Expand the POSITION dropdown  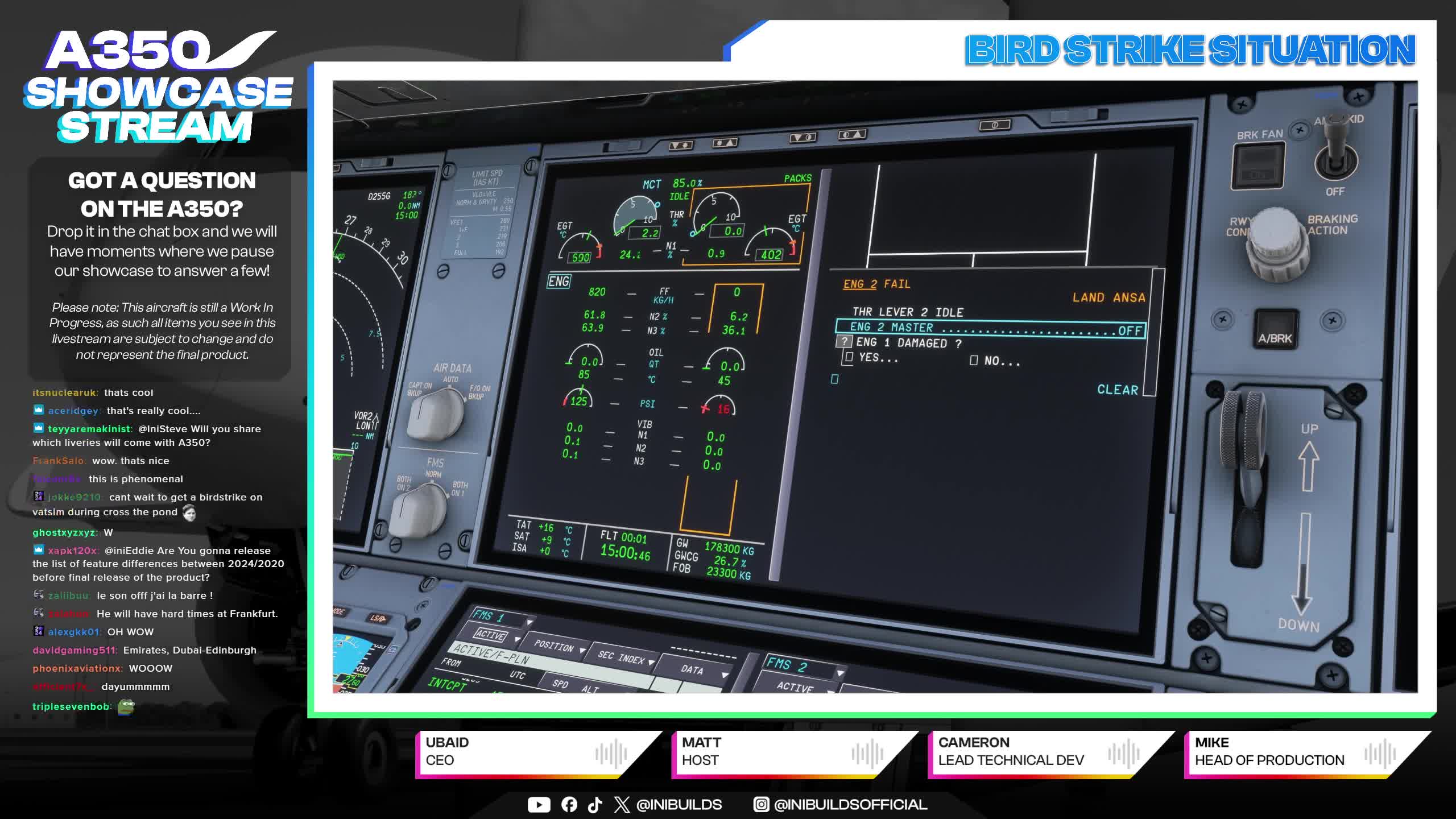tap(582, 650)
